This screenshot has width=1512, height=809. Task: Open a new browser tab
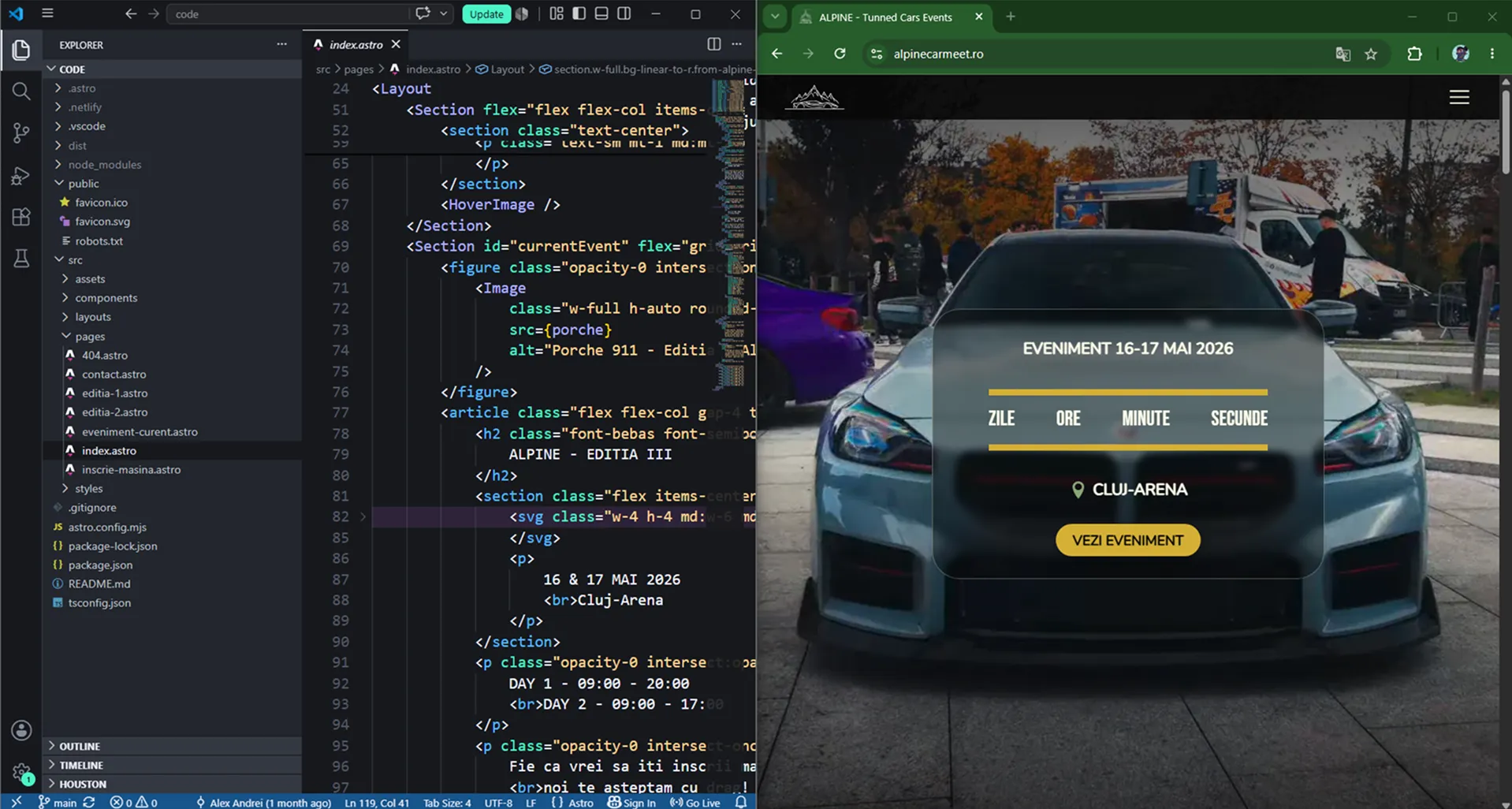1011,17
